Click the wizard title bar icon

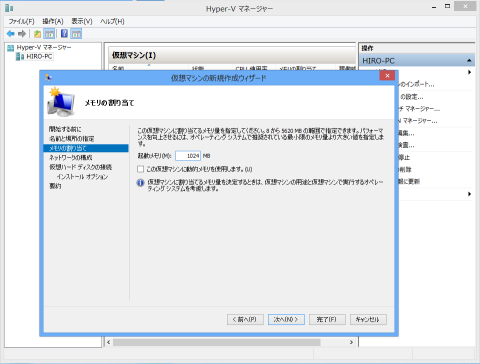[x=49, y=77]
